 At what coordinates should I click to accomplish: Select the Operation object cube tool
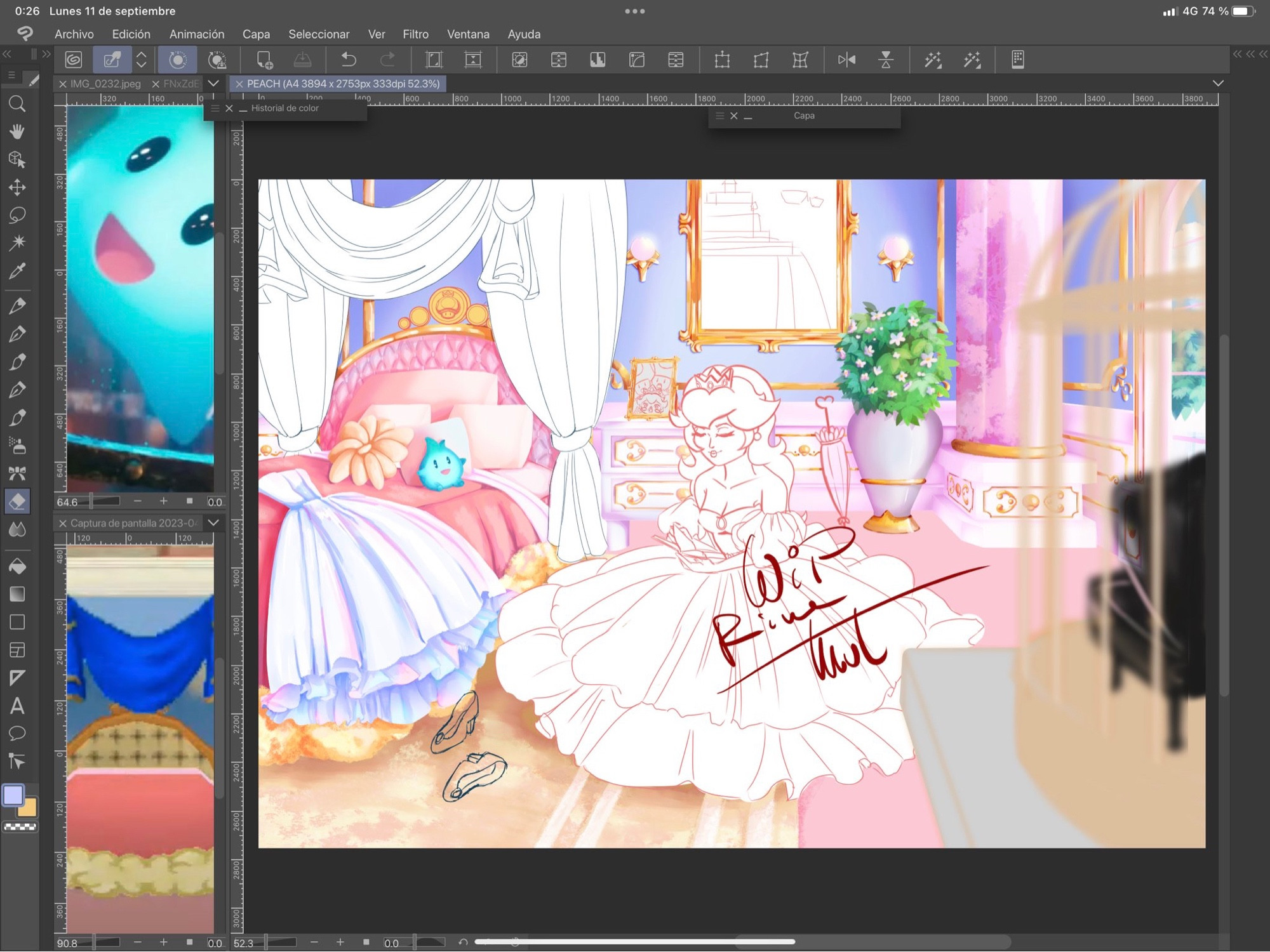click(x=17, y=159)
